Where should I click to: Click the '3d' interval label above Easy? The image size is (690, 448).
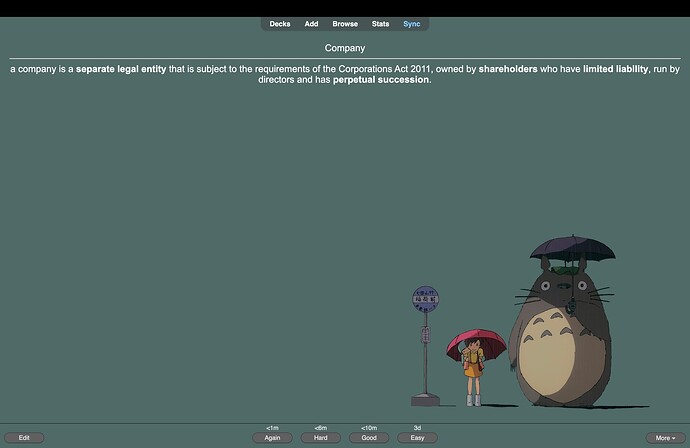pyautogui.click(x=418, y=428)
